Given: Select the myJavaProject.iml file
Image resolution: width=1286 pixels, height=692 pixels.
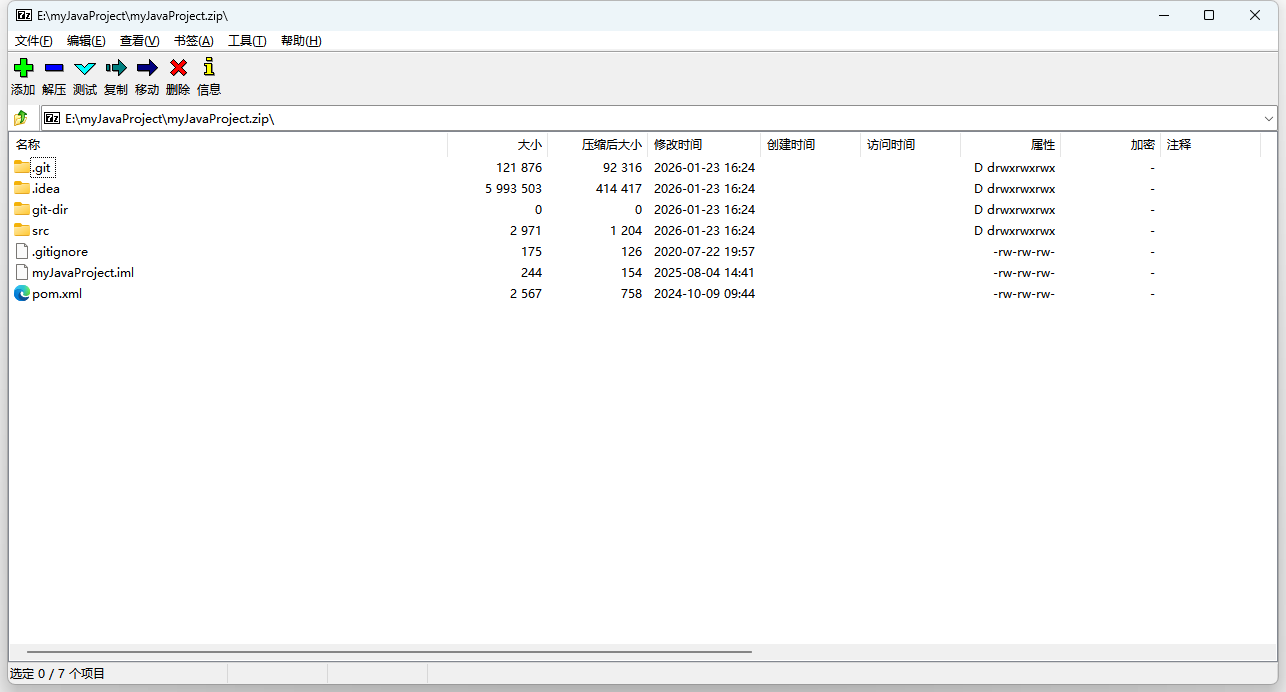Looking at the screenshot, I should pos(82,273).
